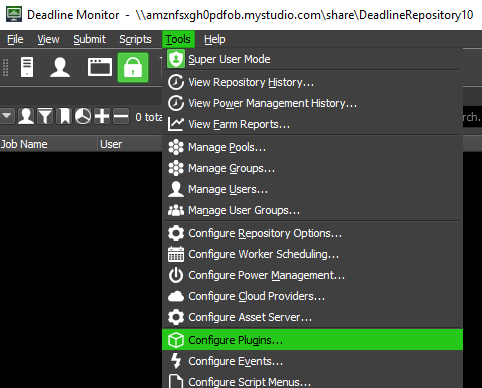Viewport: 482px width, 388px height.
Task: Click the pie chart icon
Action: tap(83, 117)
